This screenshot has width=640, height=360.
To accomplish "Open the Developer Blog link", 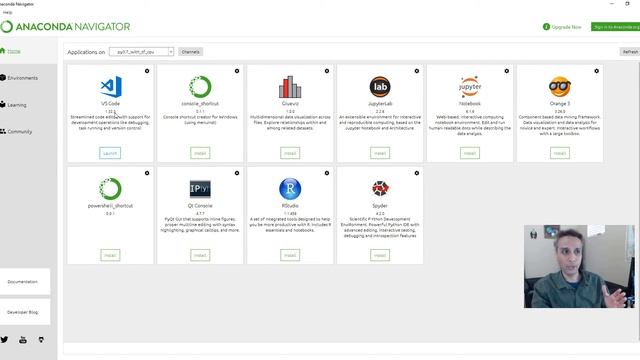I will pyautogui.click(x=25, y=312).
